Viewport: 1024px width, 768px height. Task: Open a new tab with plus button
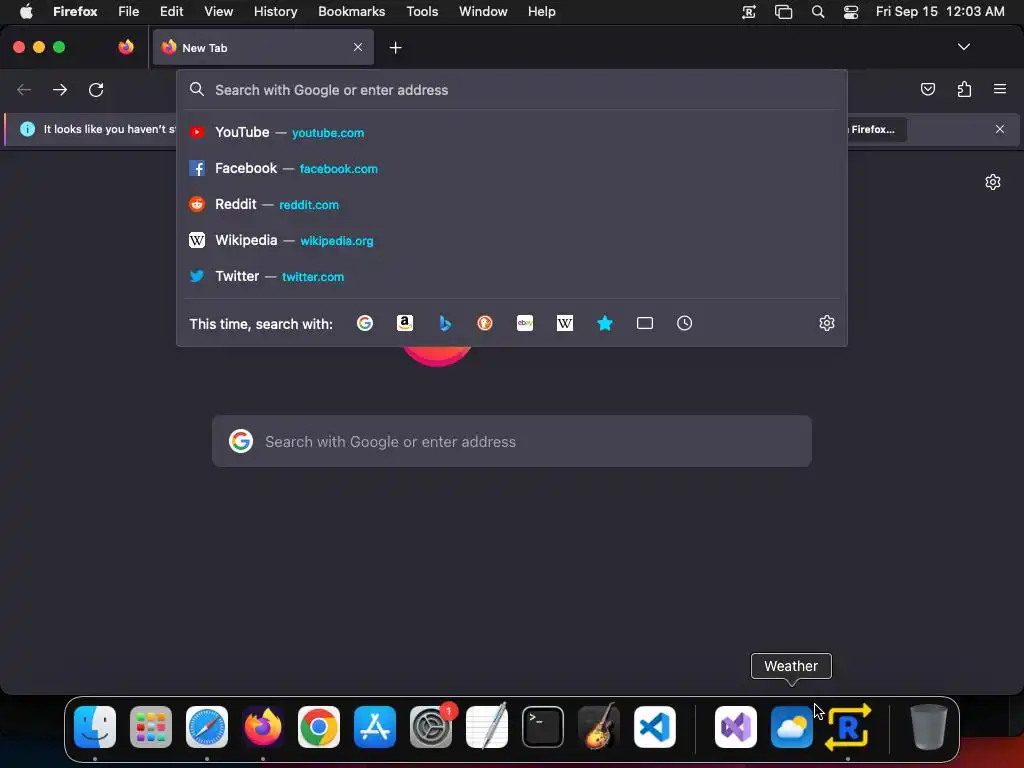[x=396, y=48]
